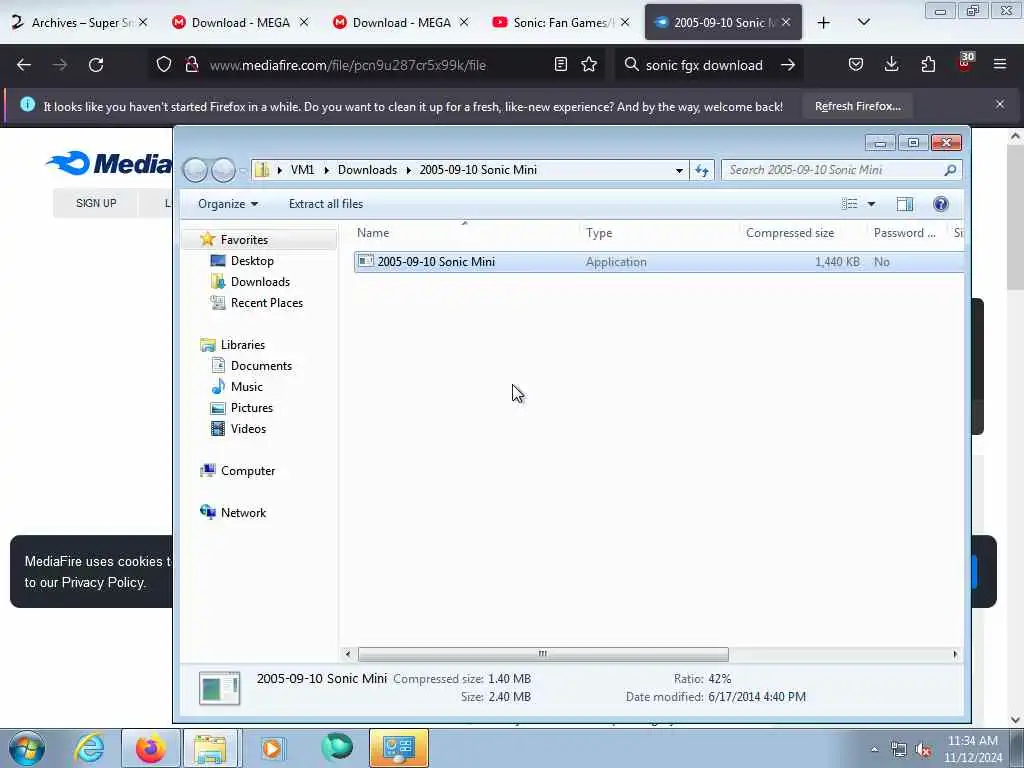The height and width of the screenshot is (768, 1024).
Task: Sort by the Type column header
Action: 660,232
